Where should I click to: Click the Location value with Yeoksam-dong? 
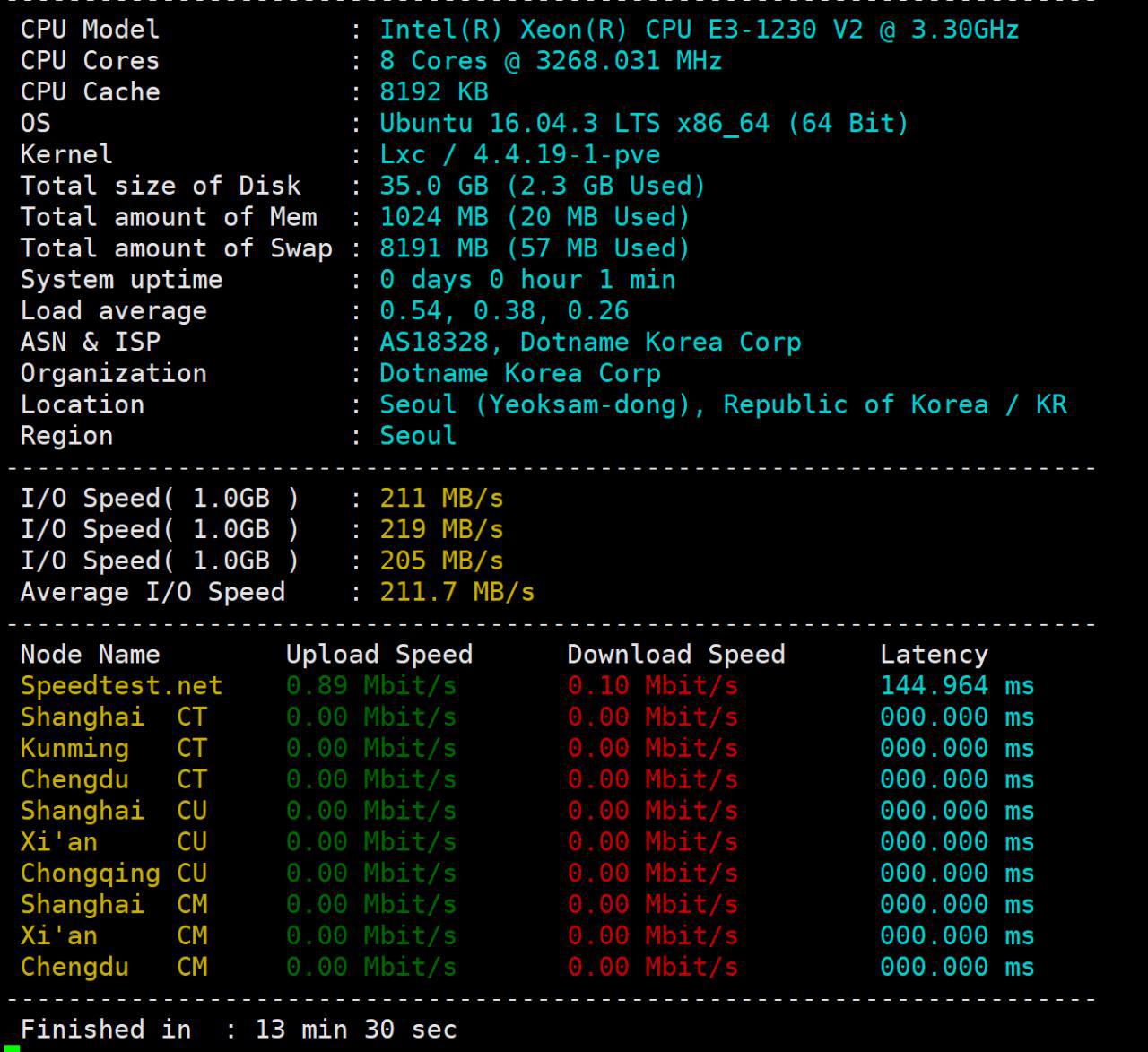click(722, 404)
